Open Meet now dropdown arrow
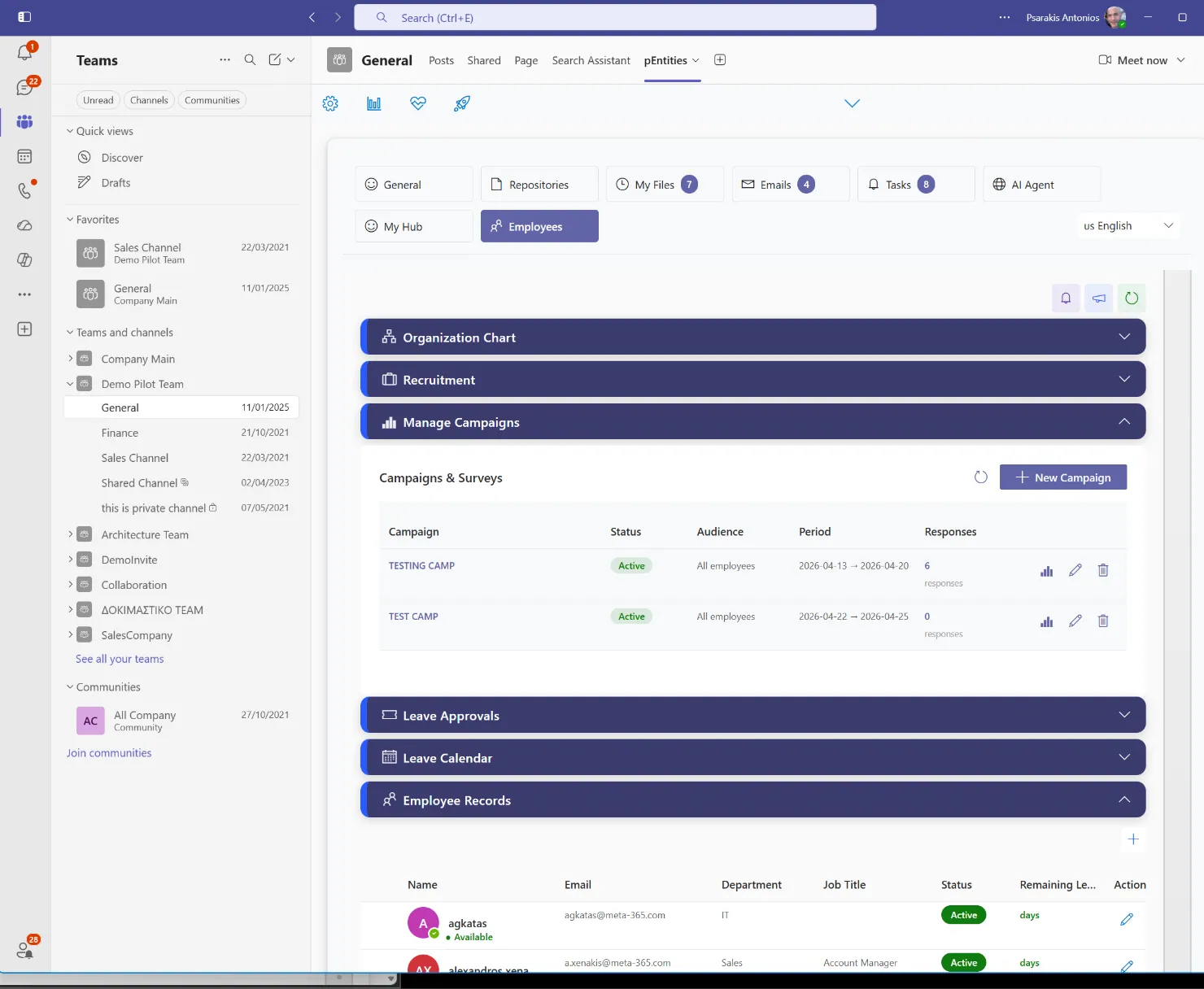1204x989 pixels. tap(1181, 59)
